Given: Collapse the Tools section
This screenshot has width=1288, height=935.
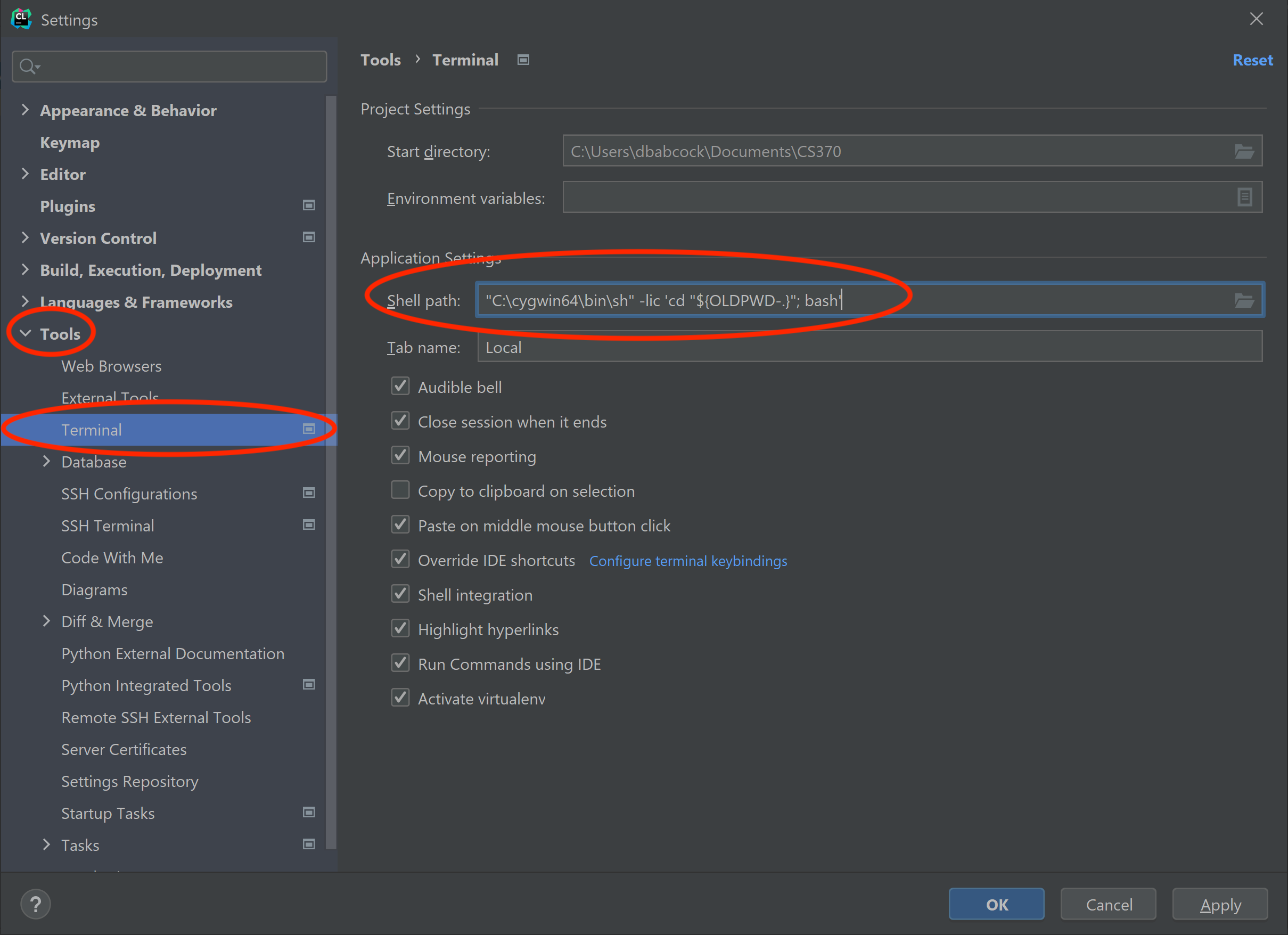Looking at the screenshot, I should click(x=25, y=333).
